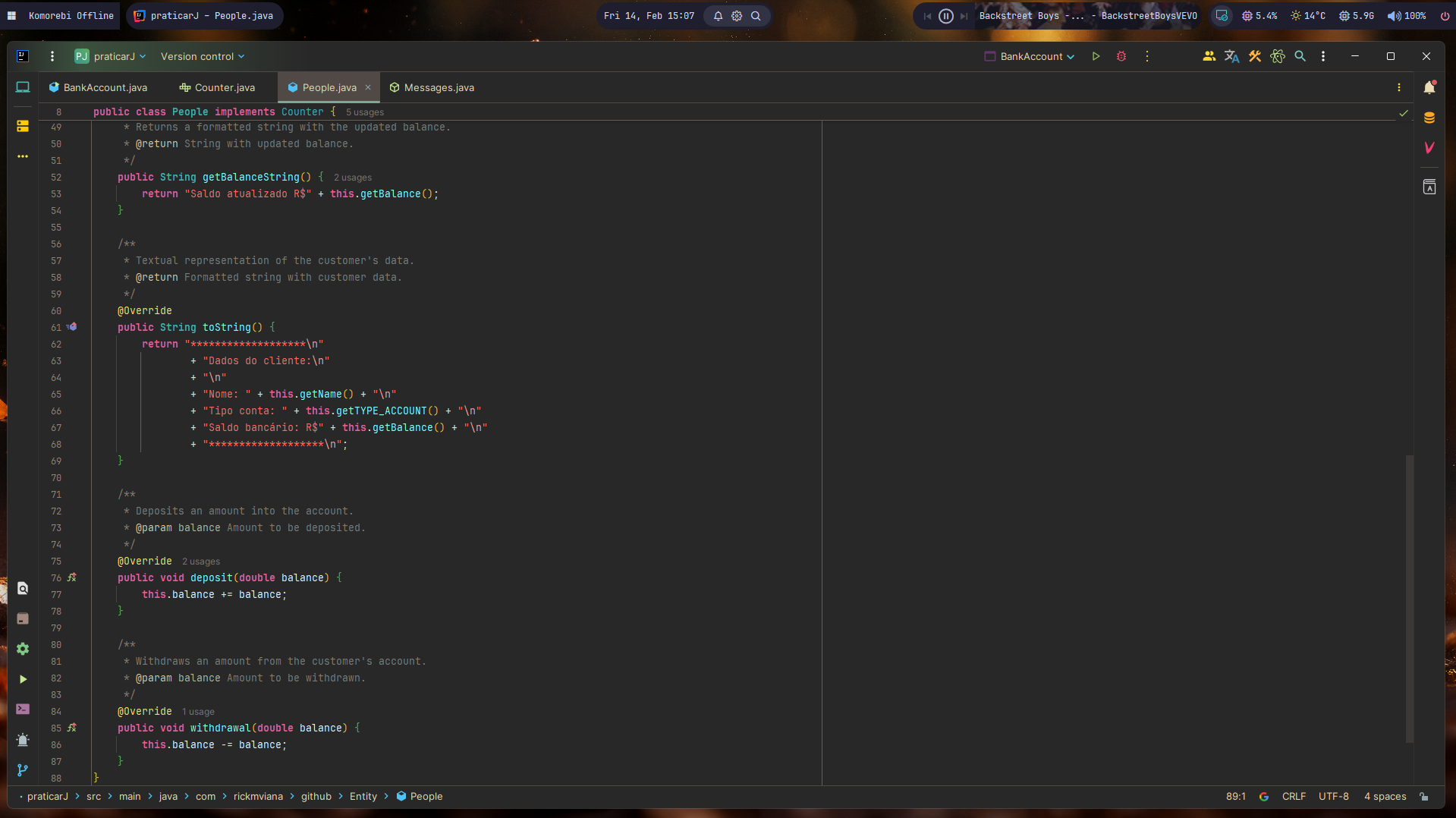Screen dimensions: 1456x818
Task: Click the implements gutter icon on line 76
Action: pyautogui.click(x=72, y=577)
